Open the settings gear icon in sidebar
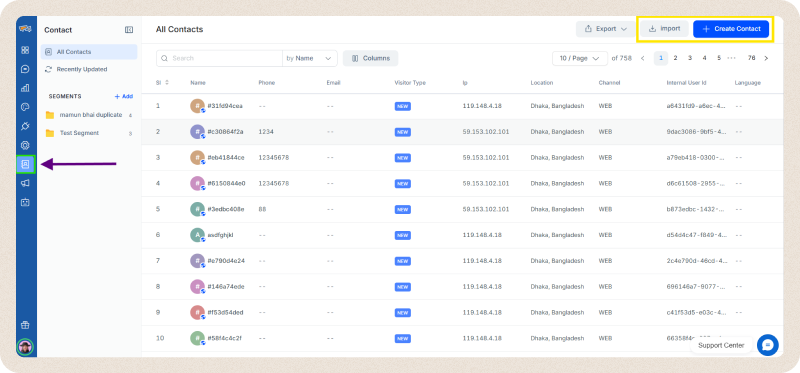 (24, 145)
